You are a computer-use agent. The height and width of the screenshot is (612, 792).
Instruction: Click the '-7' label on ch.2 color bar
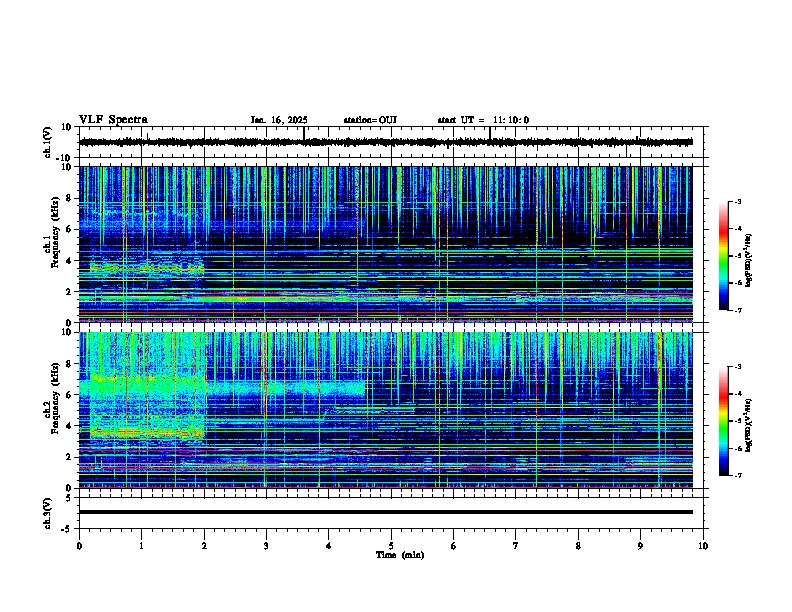pyautogui.click(x=737, y=475)
